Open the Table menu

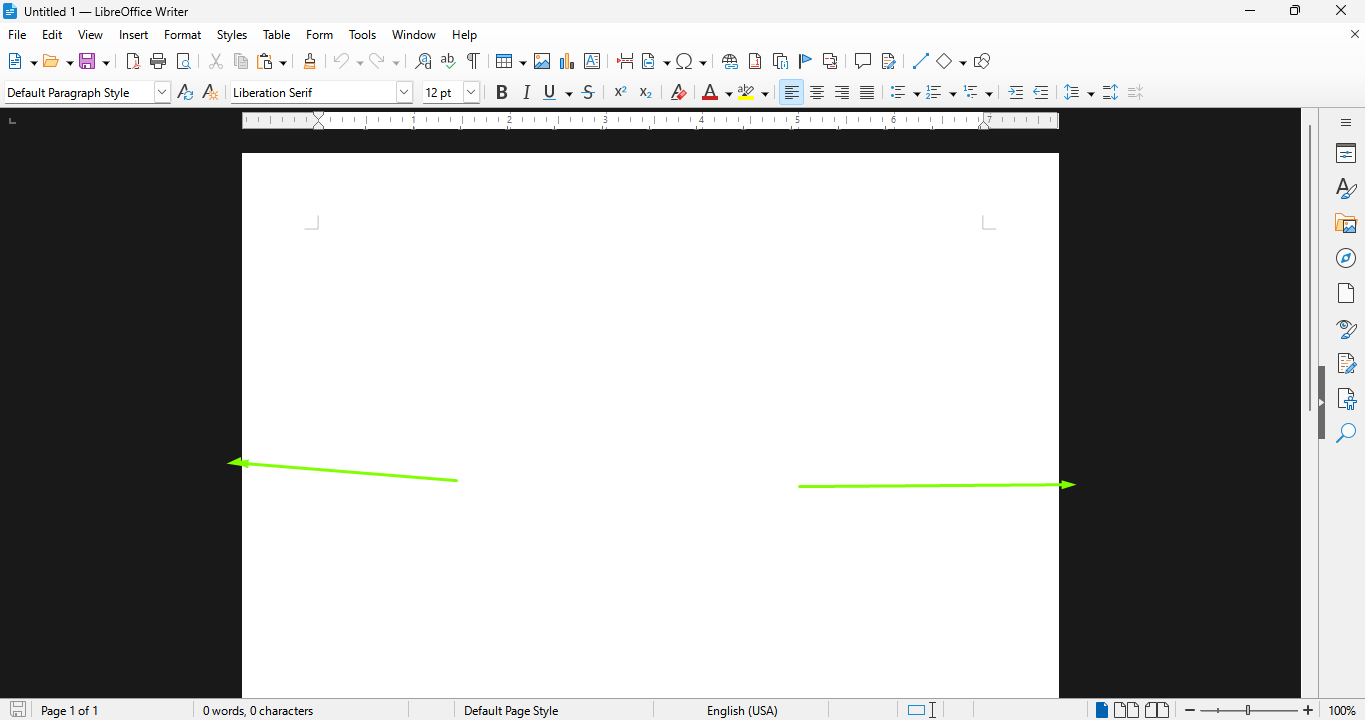click(x=276, y=35)
